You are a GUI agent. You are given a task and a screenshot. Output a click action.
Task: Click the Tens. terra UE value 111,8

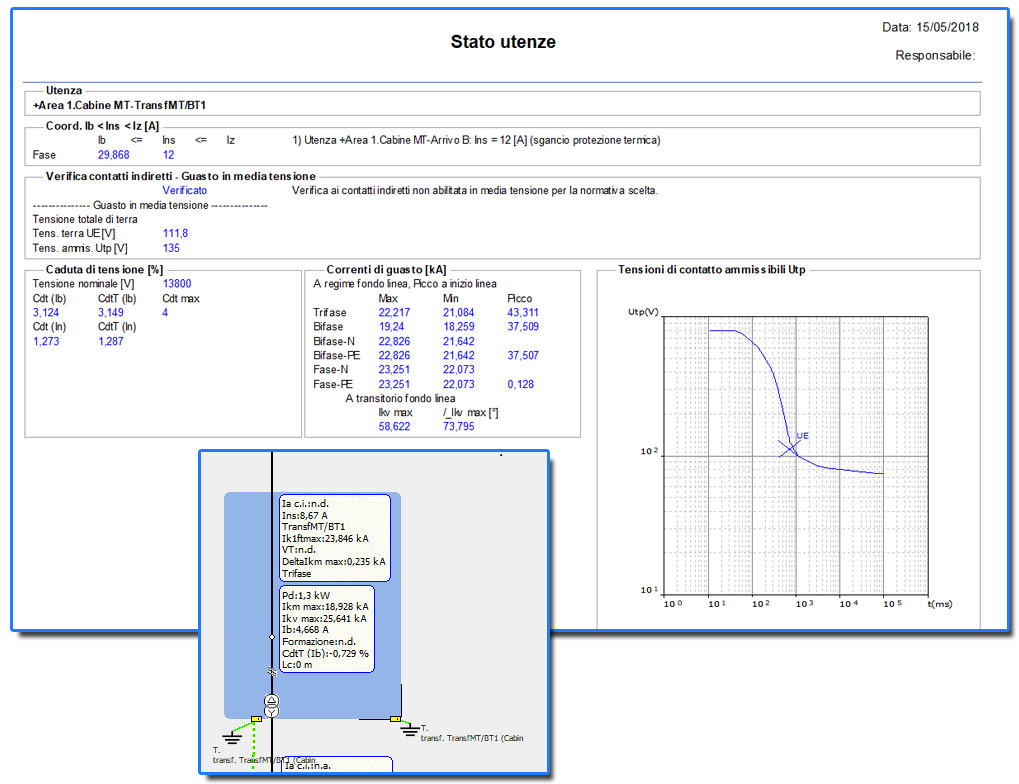click(x=175, y=233)
